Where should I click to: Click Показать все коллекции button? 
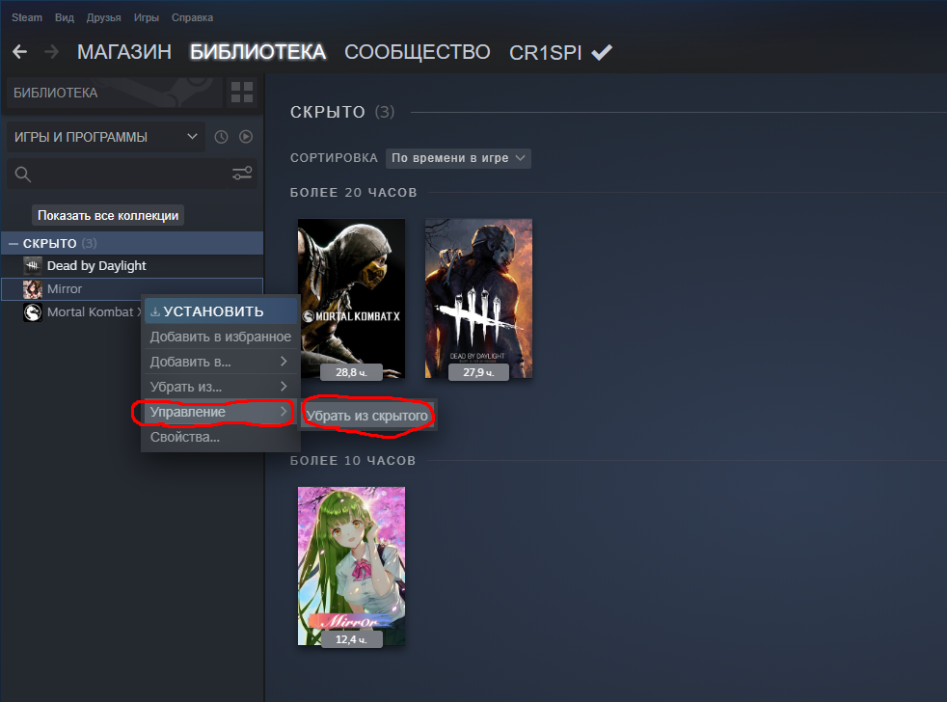click(108, 216)
